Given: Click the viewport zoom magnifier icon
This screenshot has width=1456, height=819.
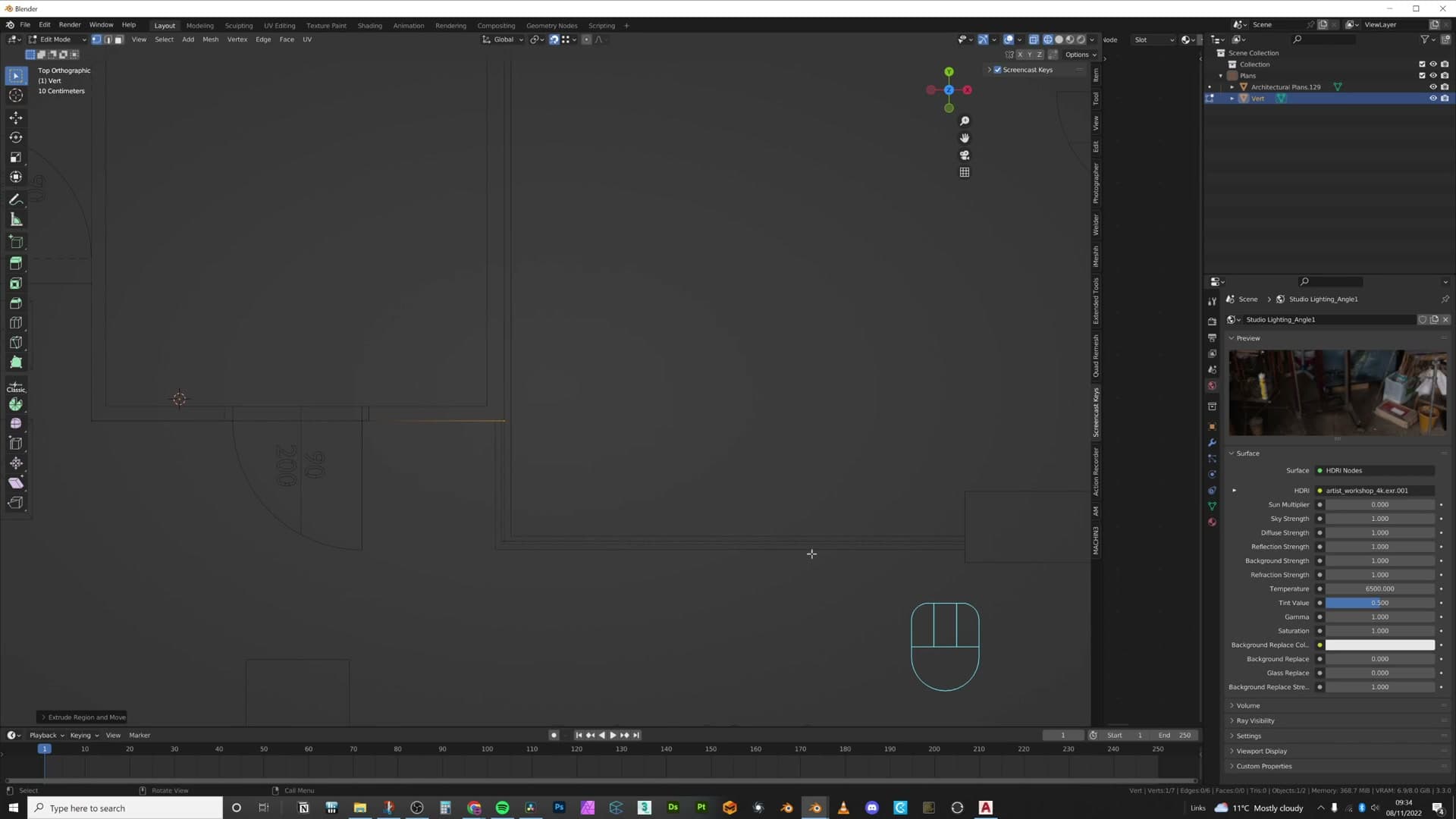Looking at the screenshot, I should tap(965, 121).
